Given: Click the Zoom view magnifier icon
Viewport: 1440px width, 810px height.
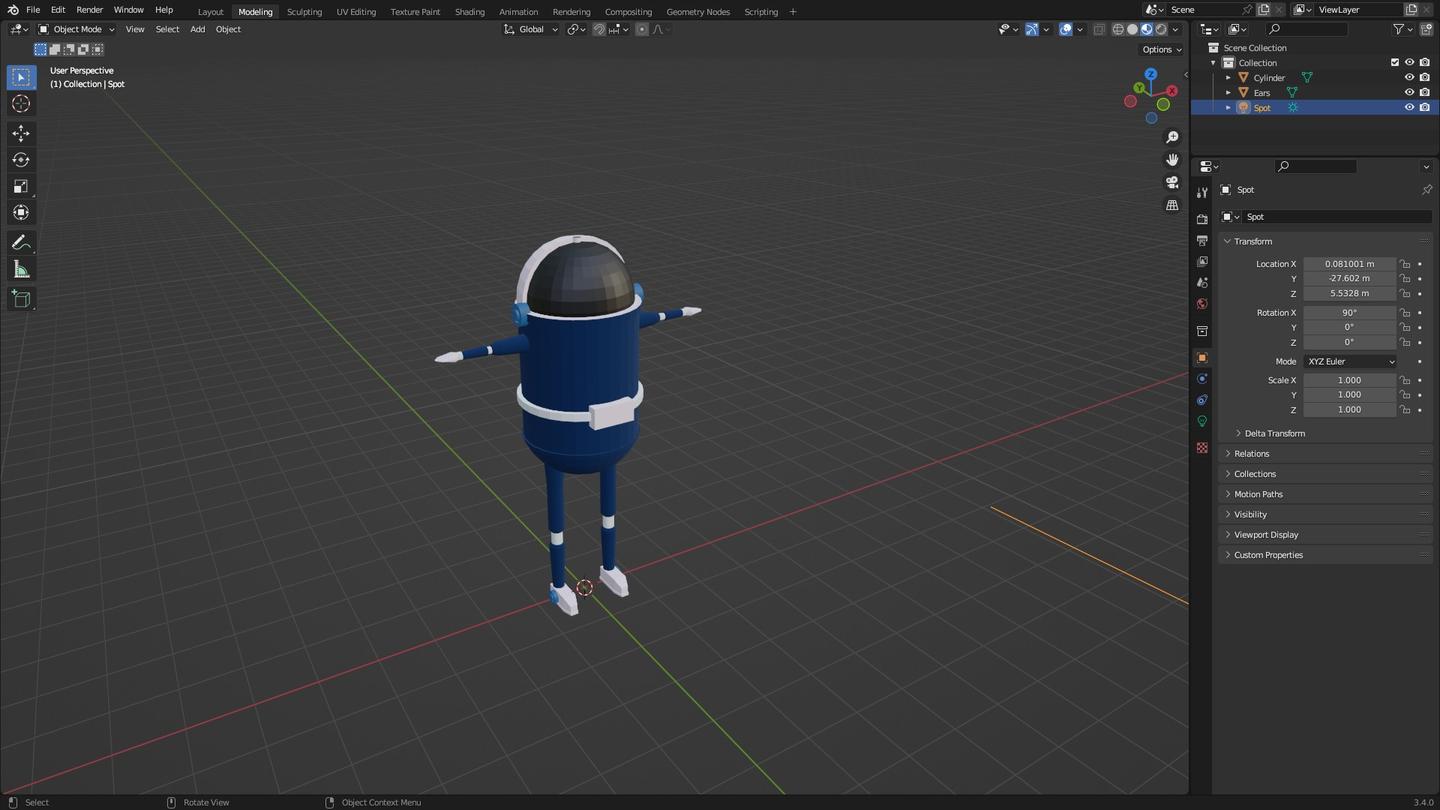Looking at the screenshot, I should (x=1172, y=137).
